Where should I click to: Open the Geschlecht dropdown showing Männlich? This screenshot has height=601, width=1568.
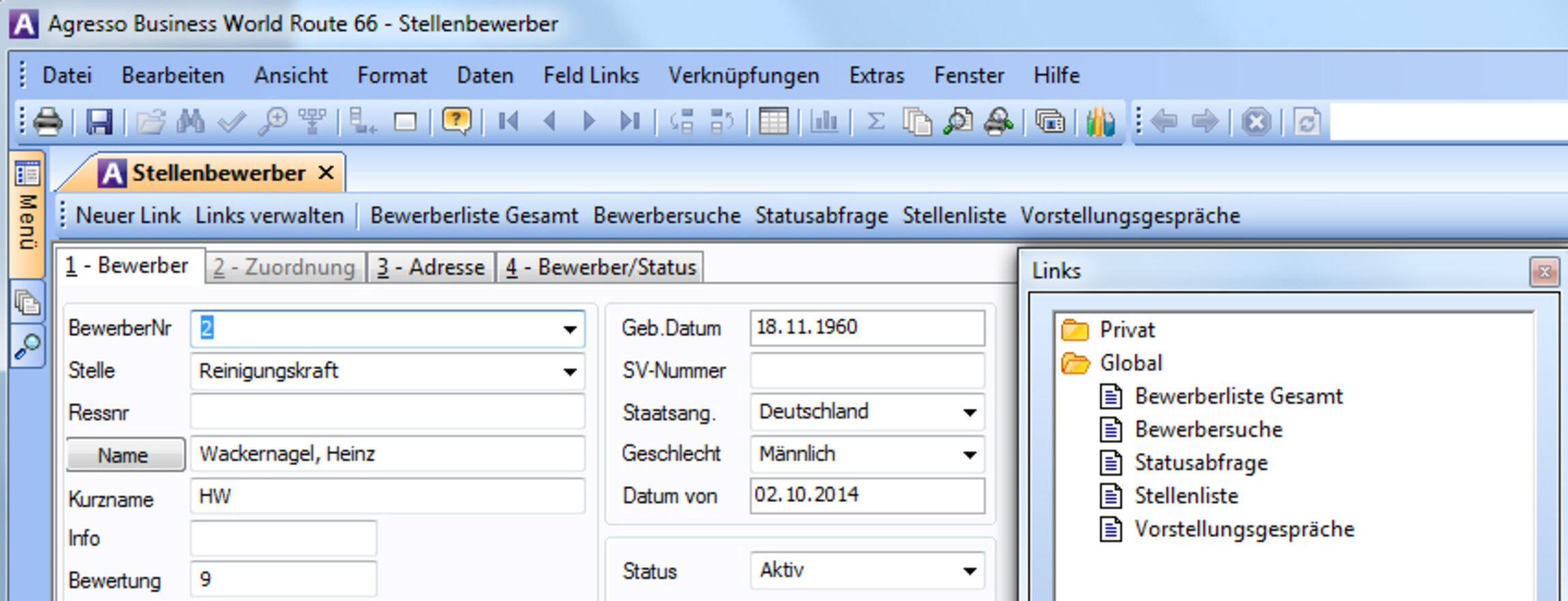[969, 454]
